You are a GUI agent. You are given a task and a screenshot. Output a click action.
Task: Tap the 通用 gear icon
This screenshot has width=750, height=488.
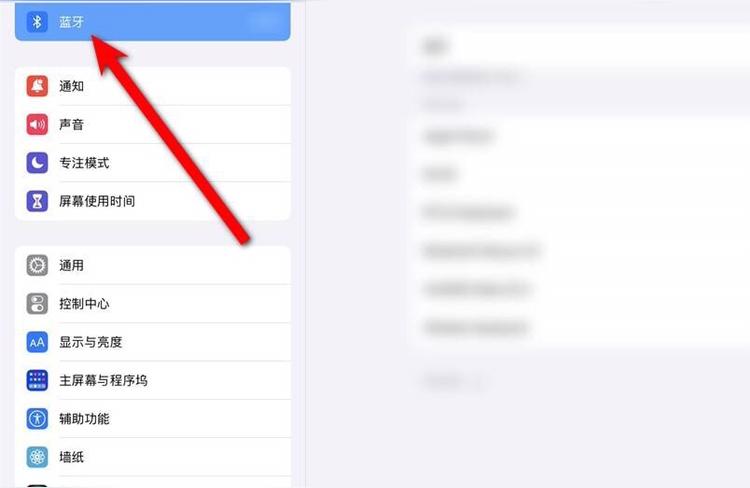(x=37, y=266)
